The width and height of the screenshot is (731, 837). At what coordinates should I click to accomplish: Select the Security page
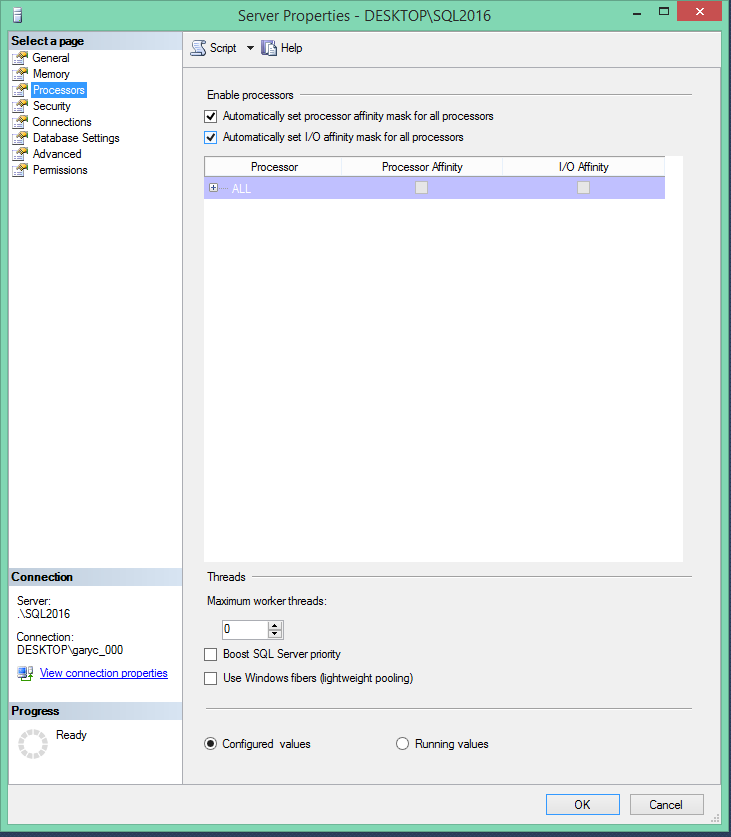pyautogui.click(x=51, y=106)
